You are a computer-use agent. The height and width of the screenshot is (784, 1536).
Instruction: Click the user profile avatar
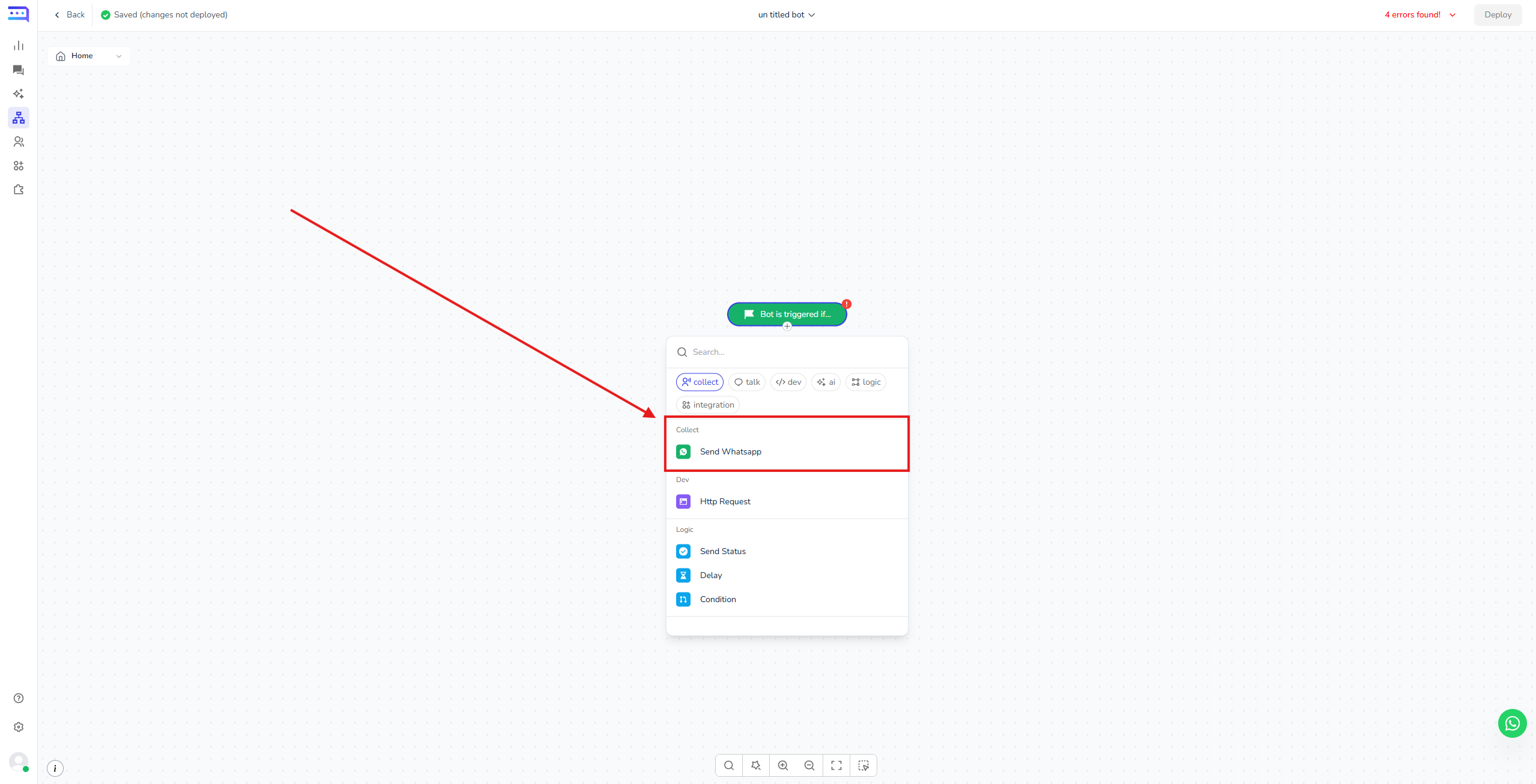click(x=19, y=762)
